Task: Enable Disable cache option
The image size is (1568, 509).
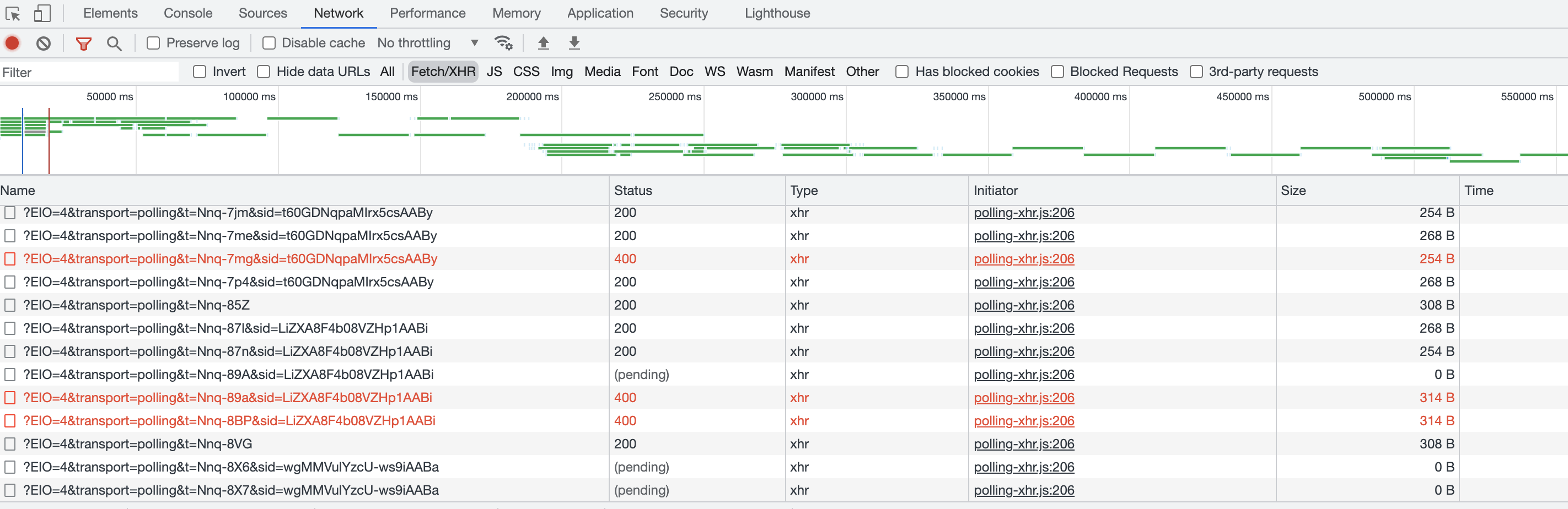Action: coord(269,42)
